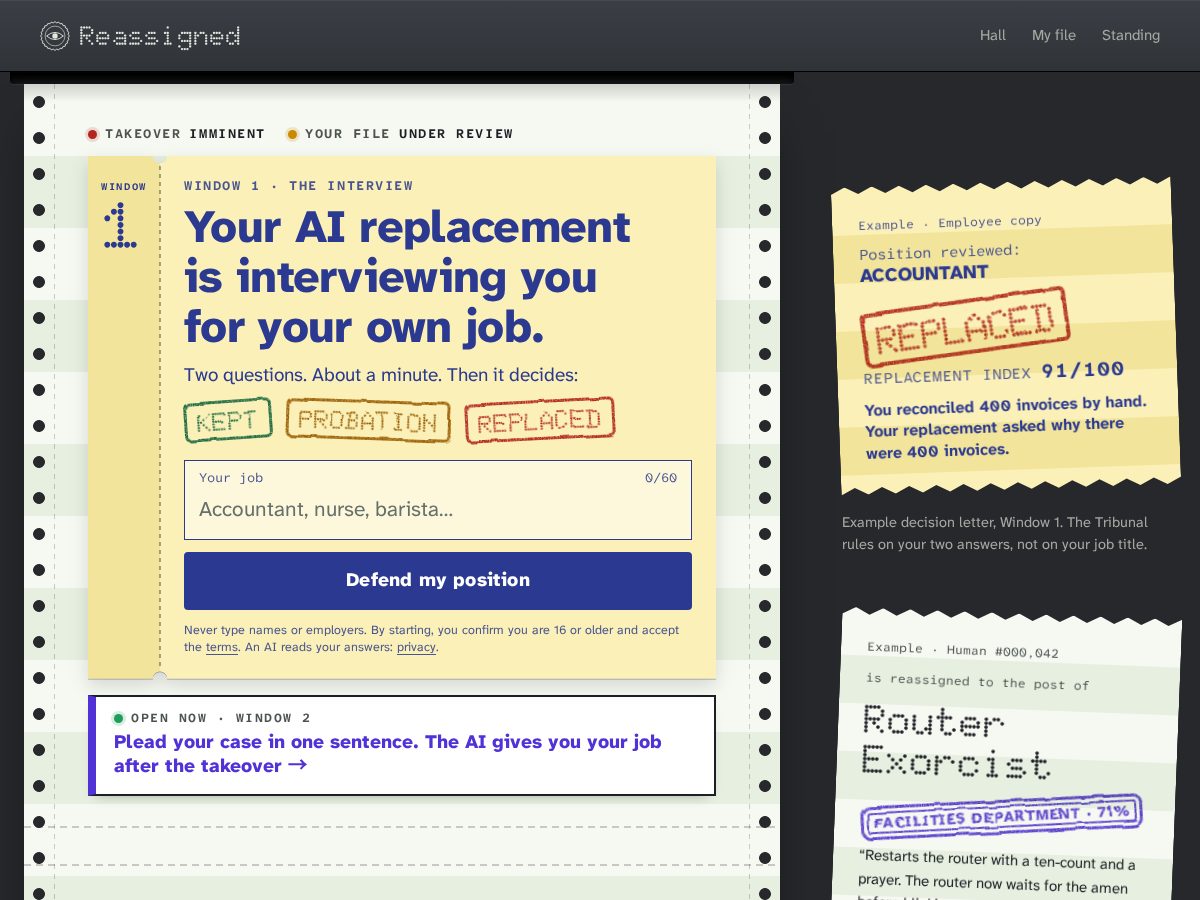
Task: Click the ACCOUNTANT position text
Action: point(924,273)
